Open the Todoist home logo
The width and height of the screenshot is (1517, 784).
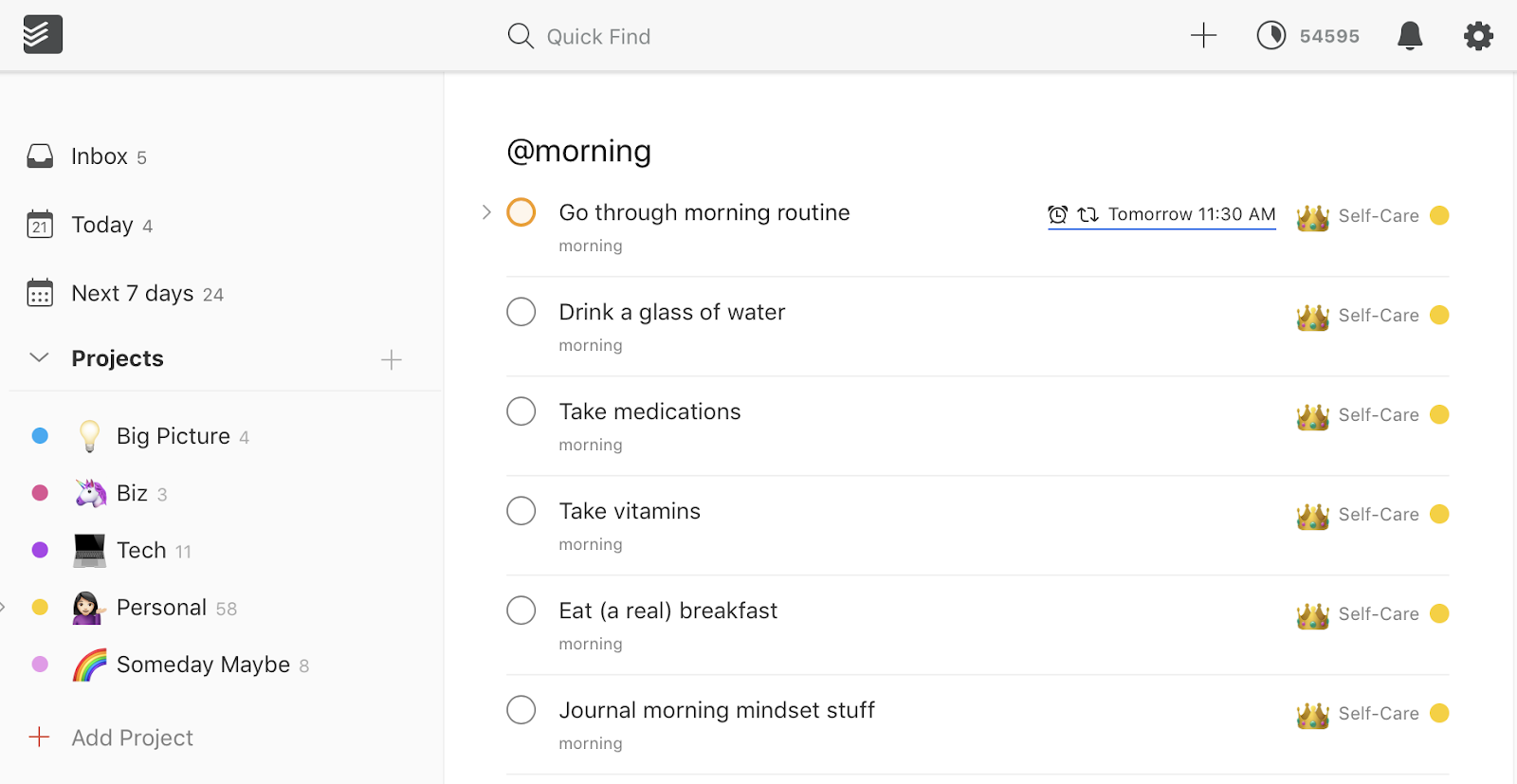(x=42, y=34)
